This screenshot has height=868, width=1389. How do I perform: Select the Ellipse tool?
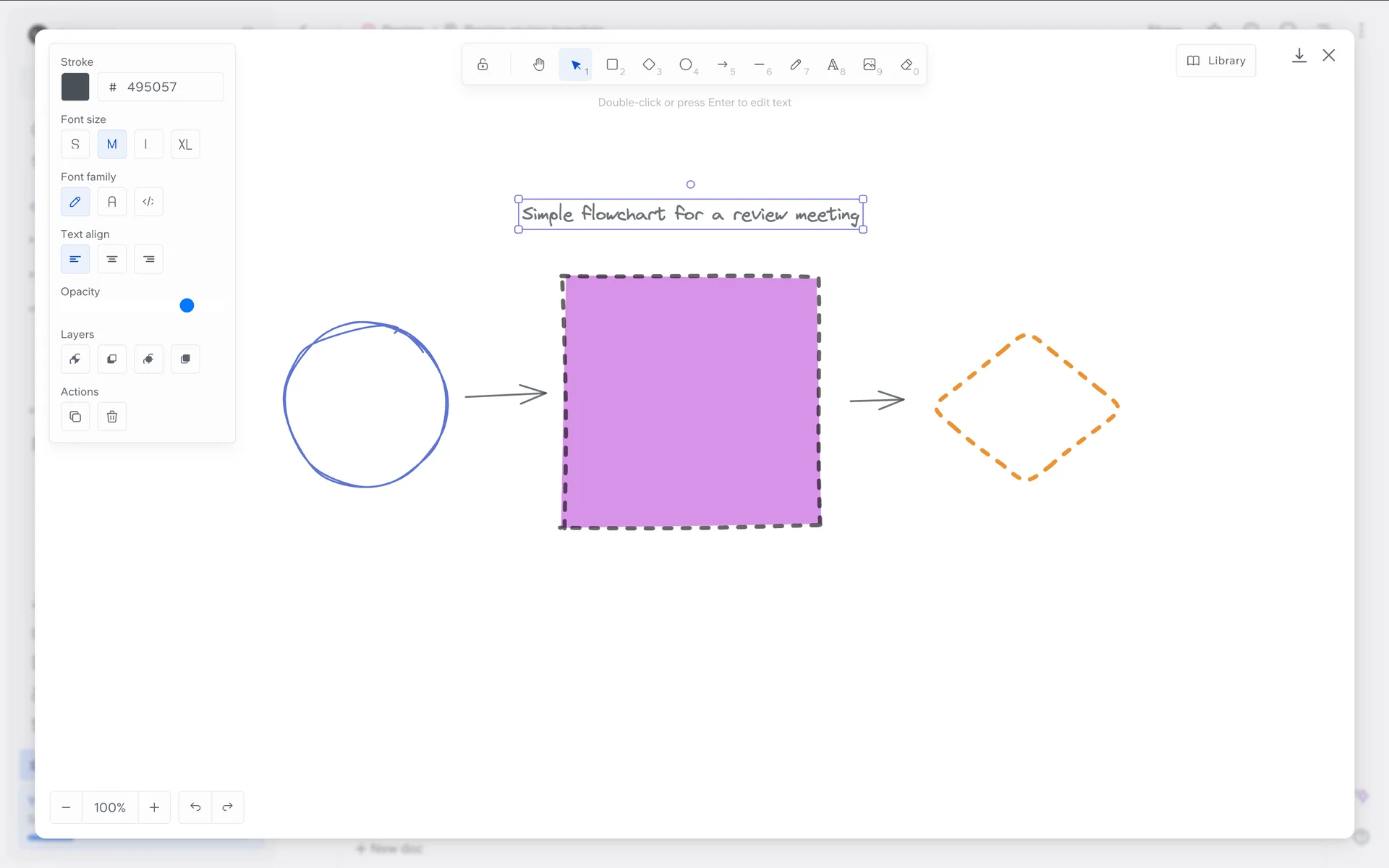[x=685, y=64]
